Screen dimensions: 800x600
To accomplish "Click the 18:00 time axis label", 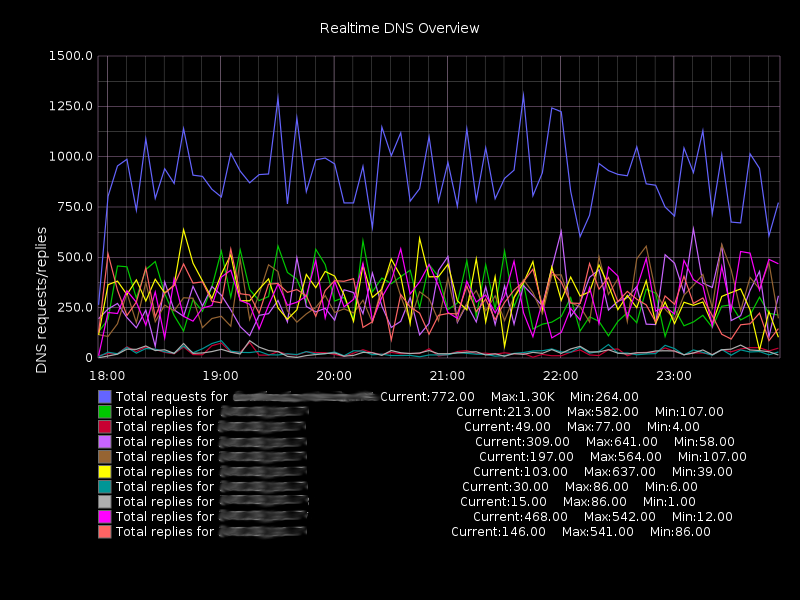I will (x=107, y=376).
